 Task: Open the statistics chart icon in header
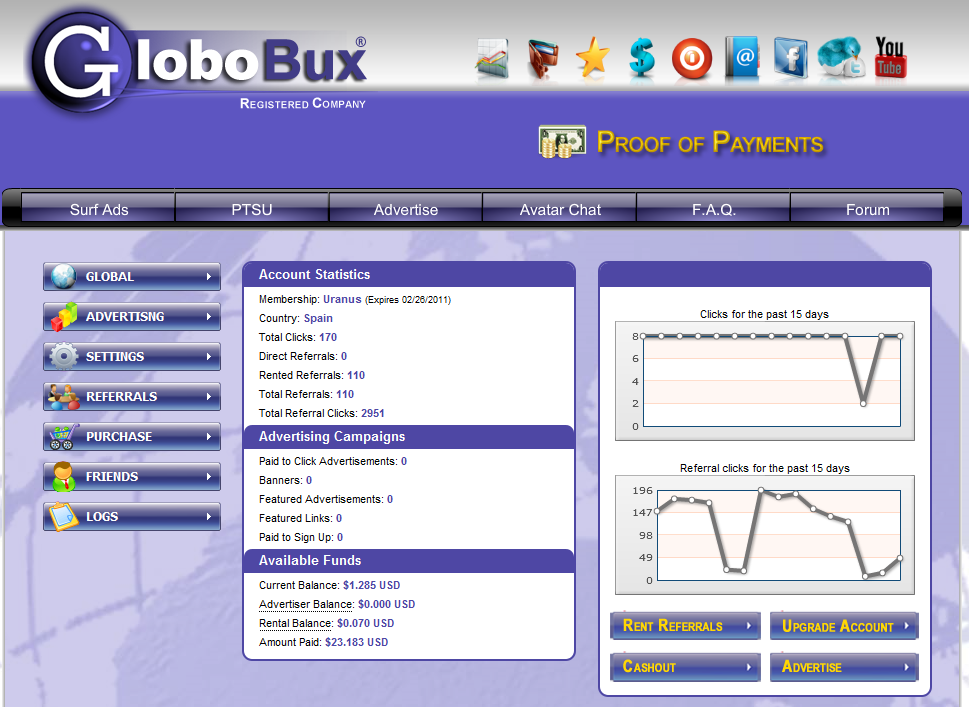pos(493,59)
